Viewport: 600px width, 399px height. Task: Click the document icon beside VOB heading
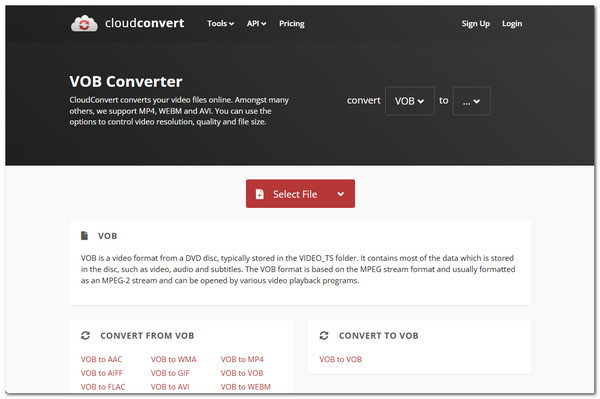[84, 236]
